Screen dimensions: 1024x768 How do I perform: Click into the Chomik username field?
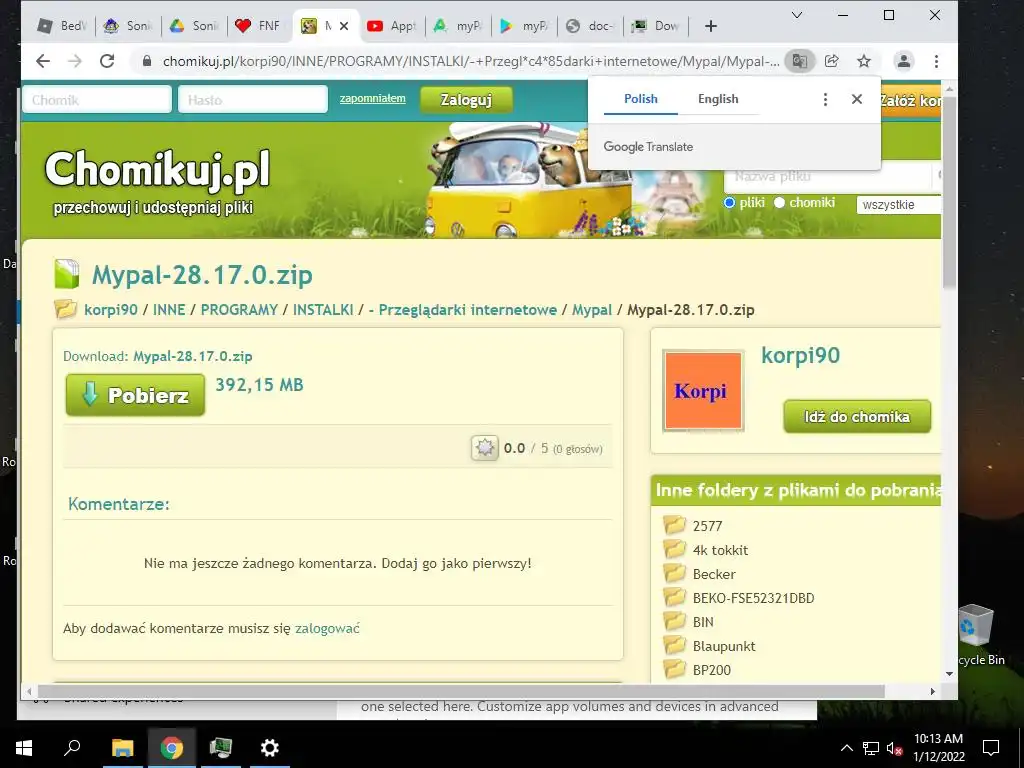pos(97,100)
